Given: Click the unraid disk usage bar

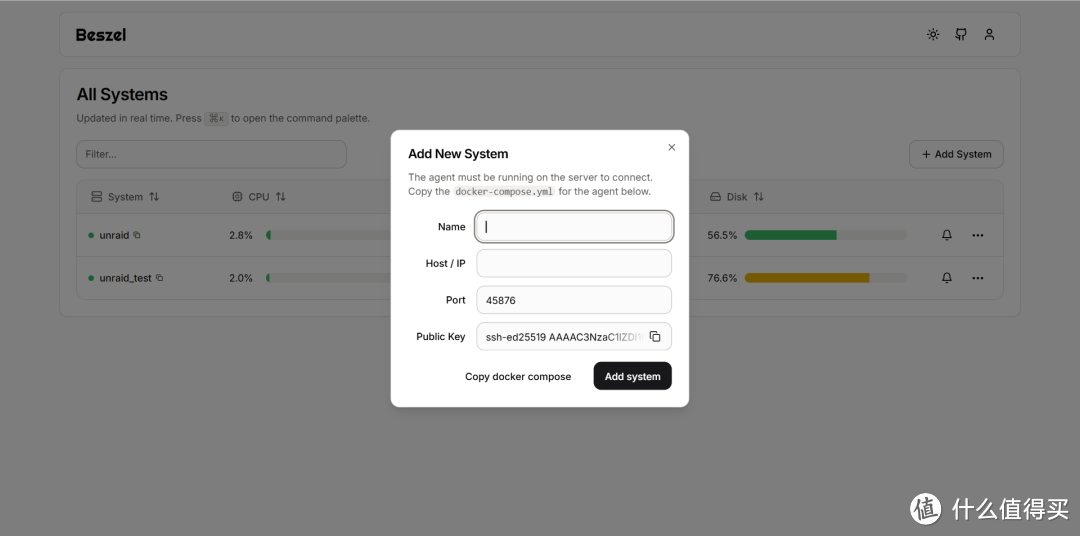Looking at the screenshot, I should point(825,236).
